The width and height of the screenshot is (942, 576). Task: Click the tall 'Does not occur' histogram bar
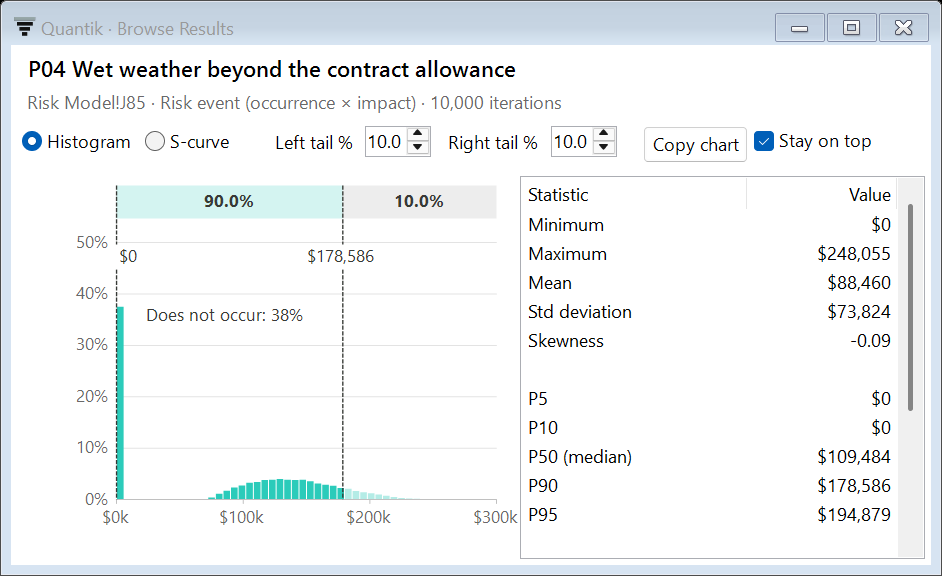pyautogui.click(x=120, y=403)
